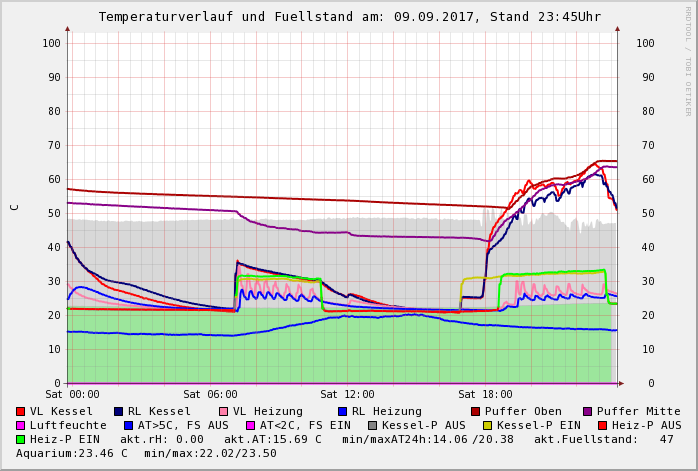Image resolution: width=698 pixels, height=471 pixels.
Task: Select the blue RL Heizung legend swatch
Action: 342,411
